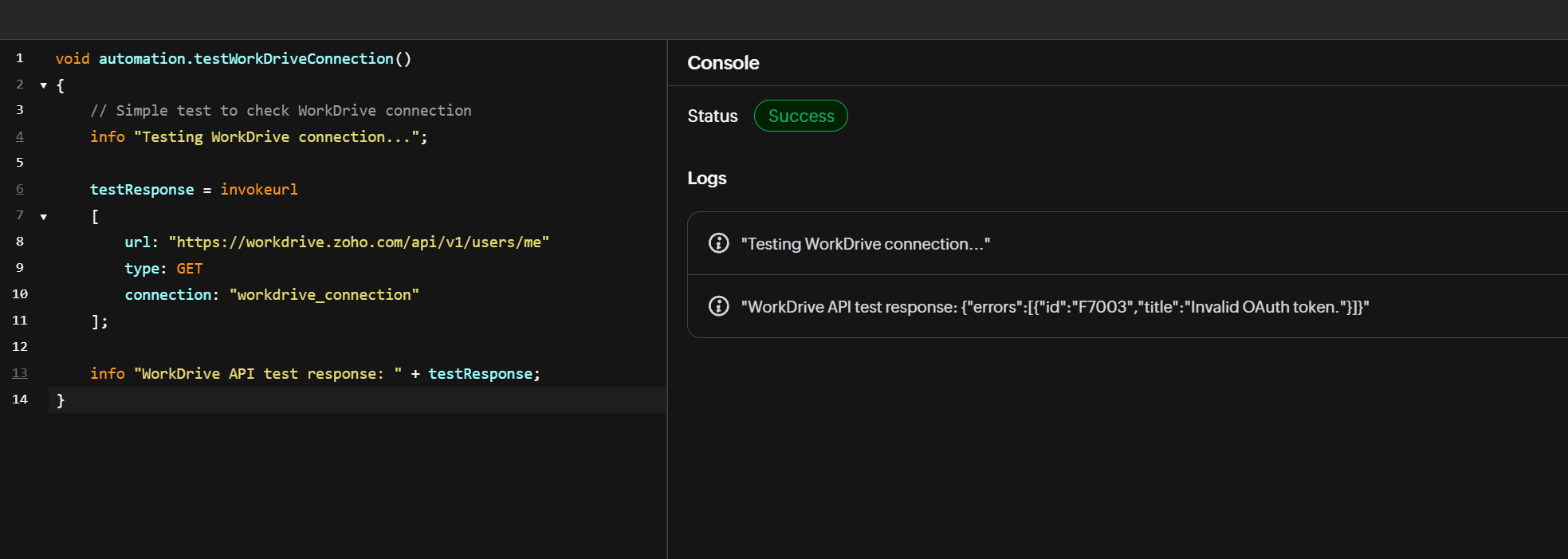Place cursor on "workdrive_connection" string
Image resolution: width=1568 pixels, height=559 pixels.
point(324,295)
